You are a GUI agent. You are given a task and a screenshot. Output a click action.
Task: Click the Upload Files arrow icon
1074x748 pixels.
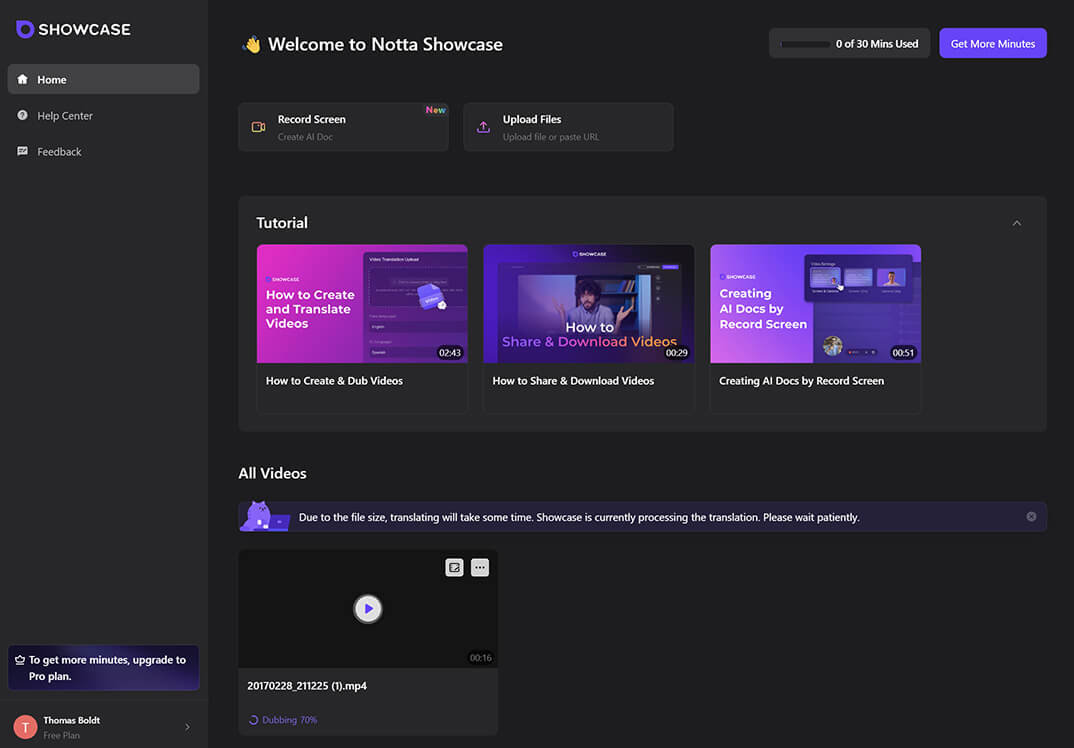click(x=483, y=127)
